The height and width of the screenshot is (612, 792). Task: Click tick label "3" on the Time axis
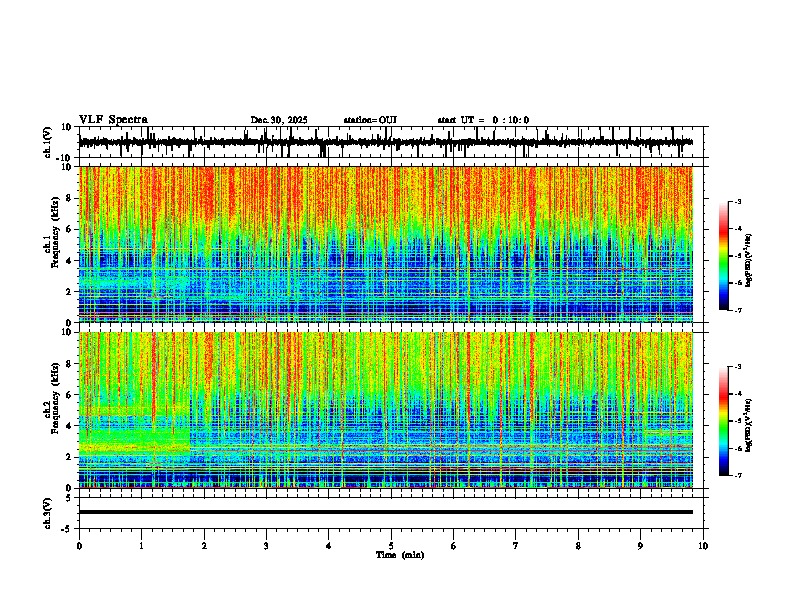coord(266,546)
